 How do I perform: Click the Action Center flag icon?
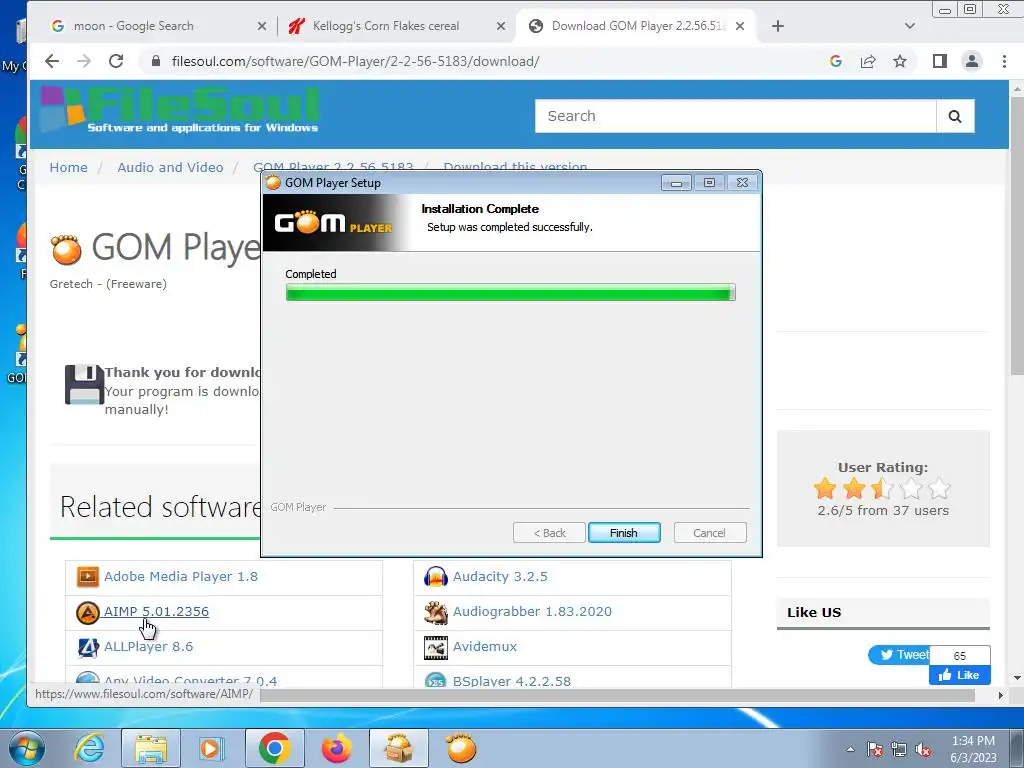874,749
